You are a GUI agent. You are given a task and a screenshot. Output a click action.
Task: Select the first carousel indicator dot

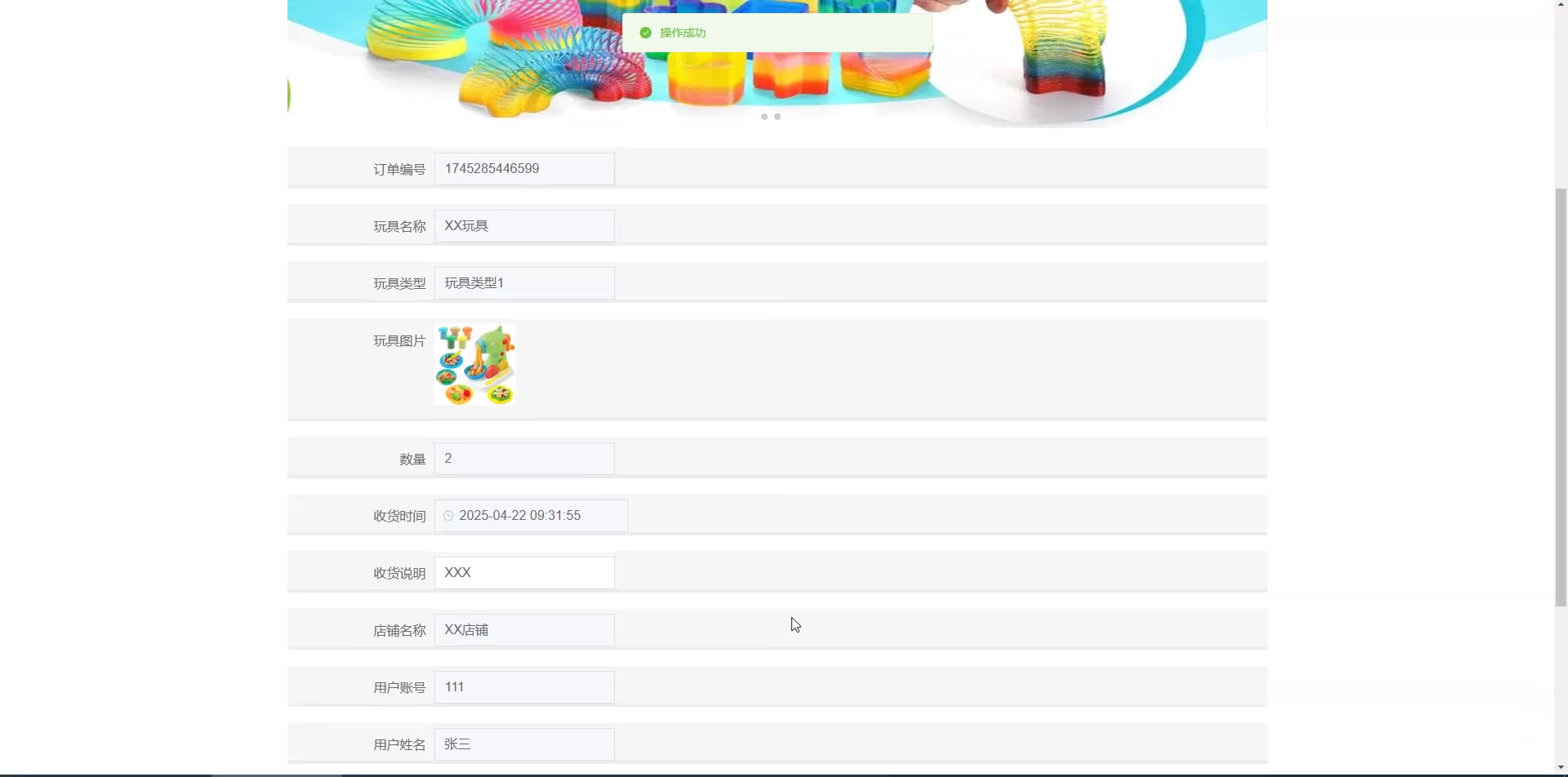click(764, 117)
